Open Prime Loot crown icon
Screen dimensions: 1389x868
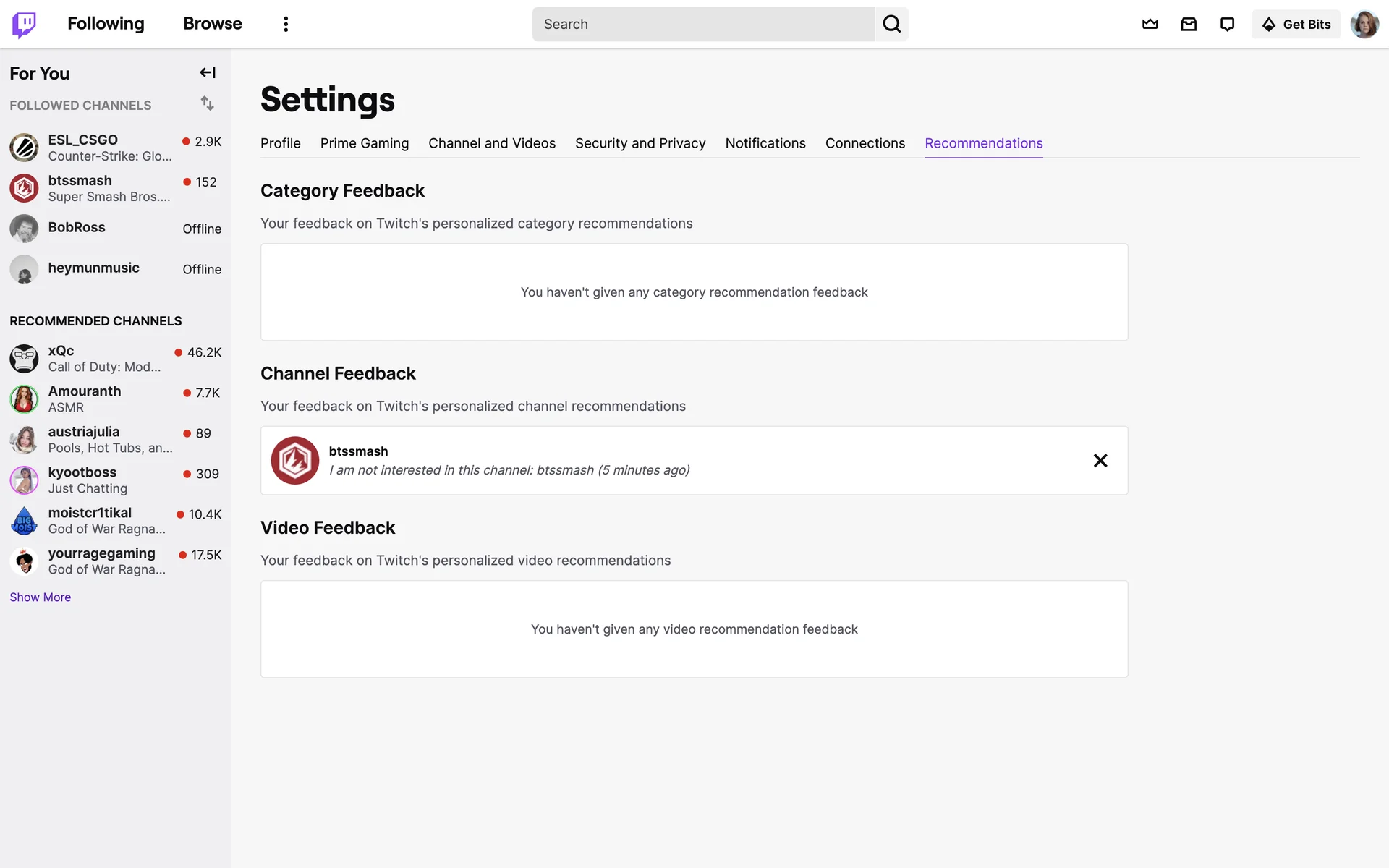pos(1150,25)
